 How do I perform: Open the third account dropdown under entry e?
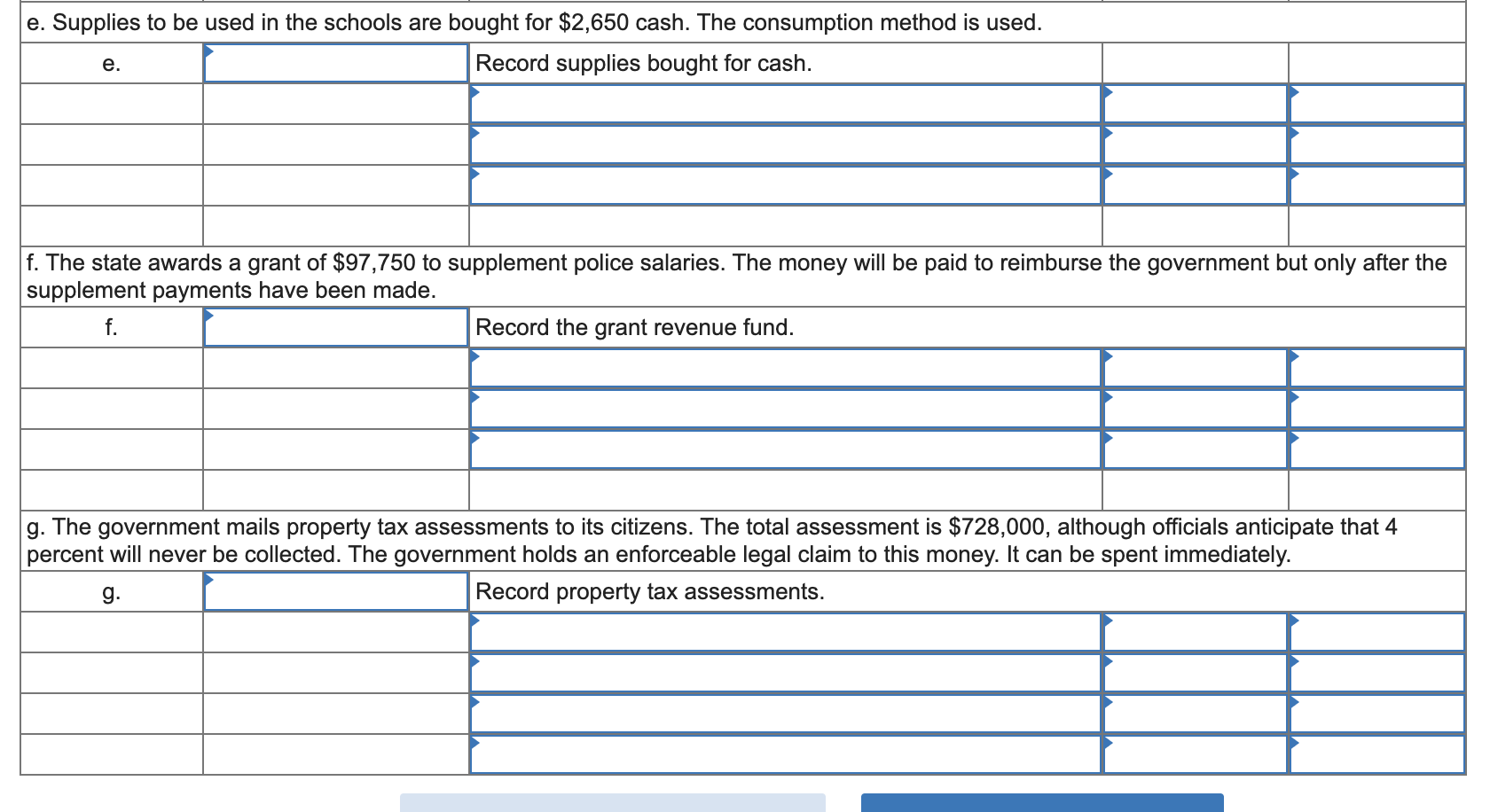coord(786,186)
